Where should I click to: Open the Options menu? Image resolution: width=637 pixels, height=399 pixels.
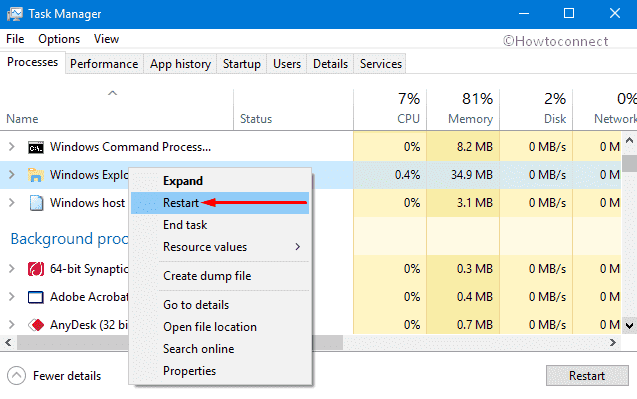tap(59, 39)
